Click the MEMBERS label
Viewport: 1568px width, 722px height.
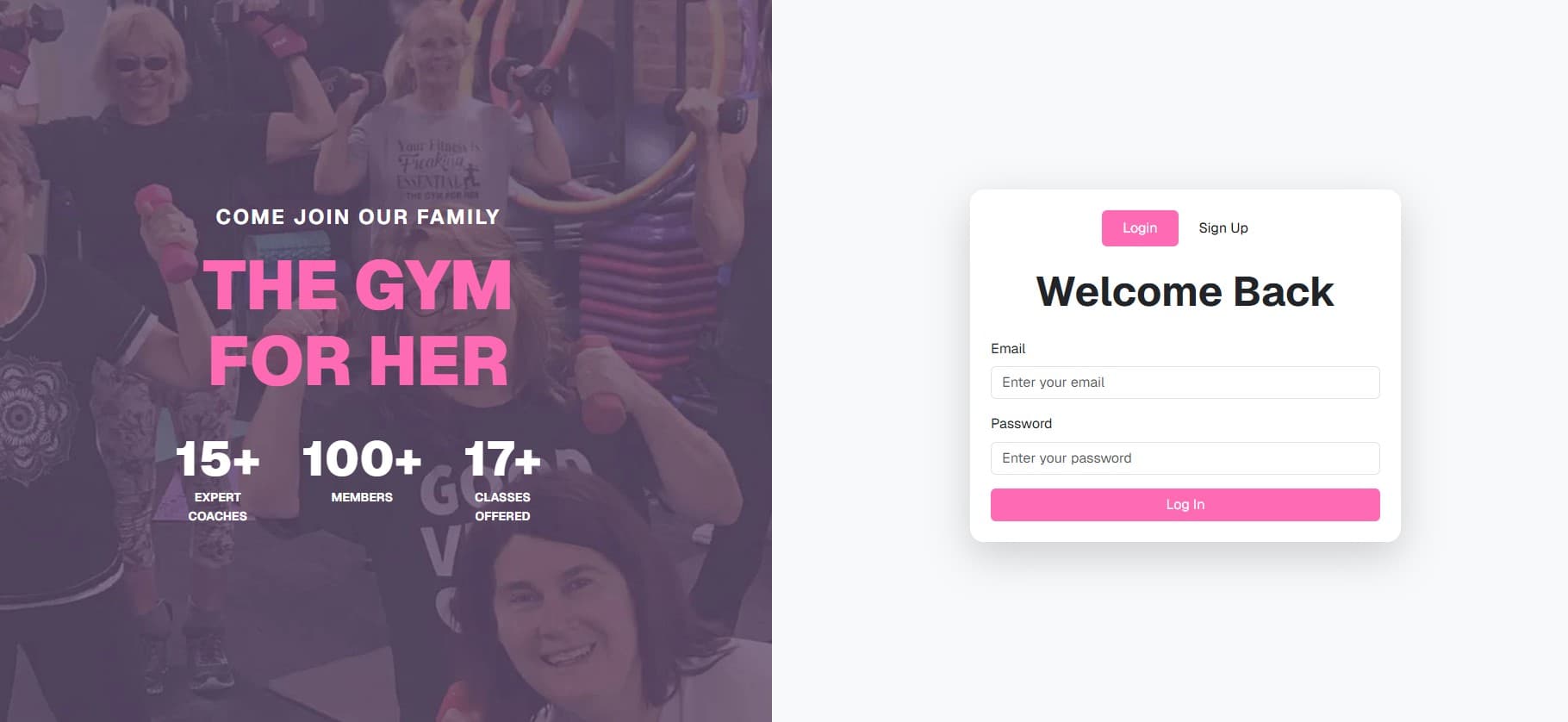(x=362, y=497)
